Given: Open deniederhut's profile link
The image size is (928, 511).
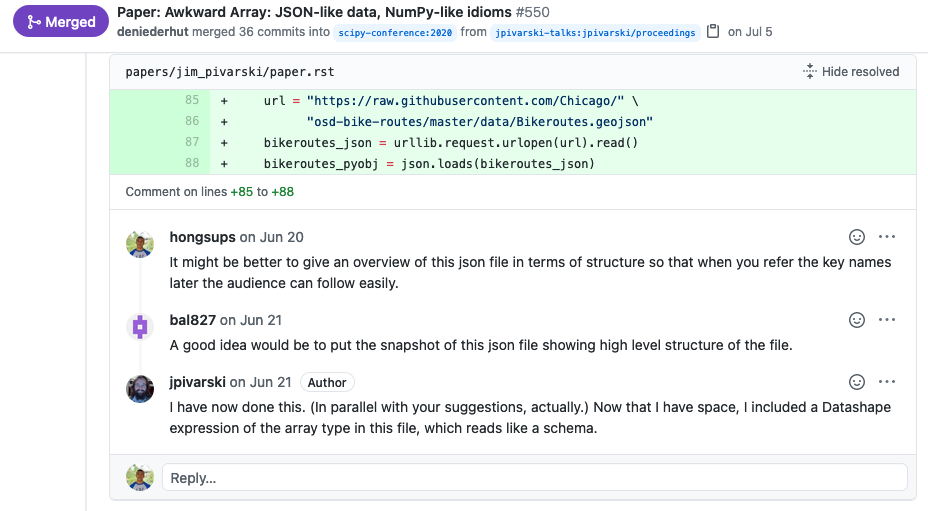Looking at the screenshot, I should [153, 32].
